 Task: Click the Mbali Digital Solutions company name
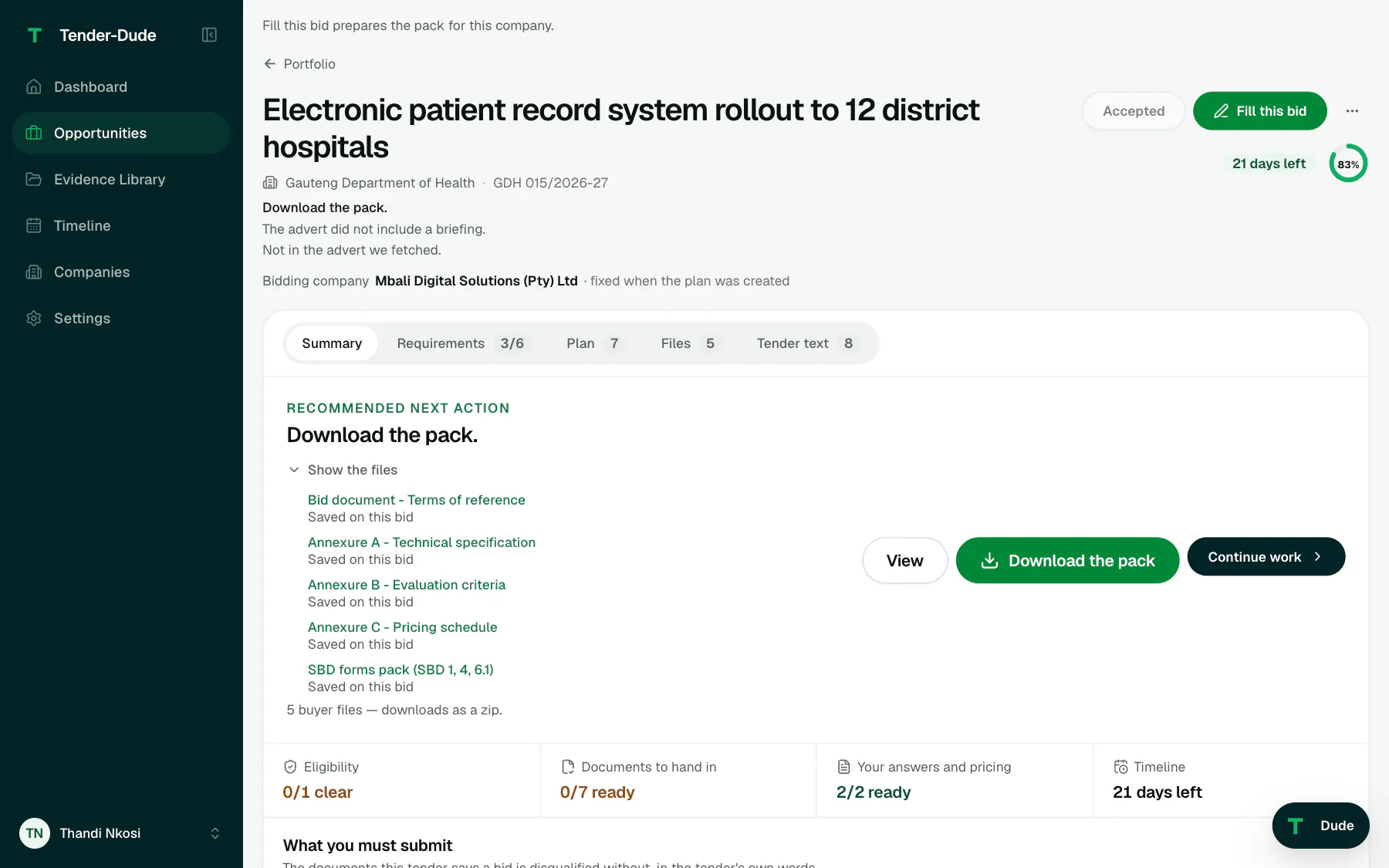(x=476, y=281)
